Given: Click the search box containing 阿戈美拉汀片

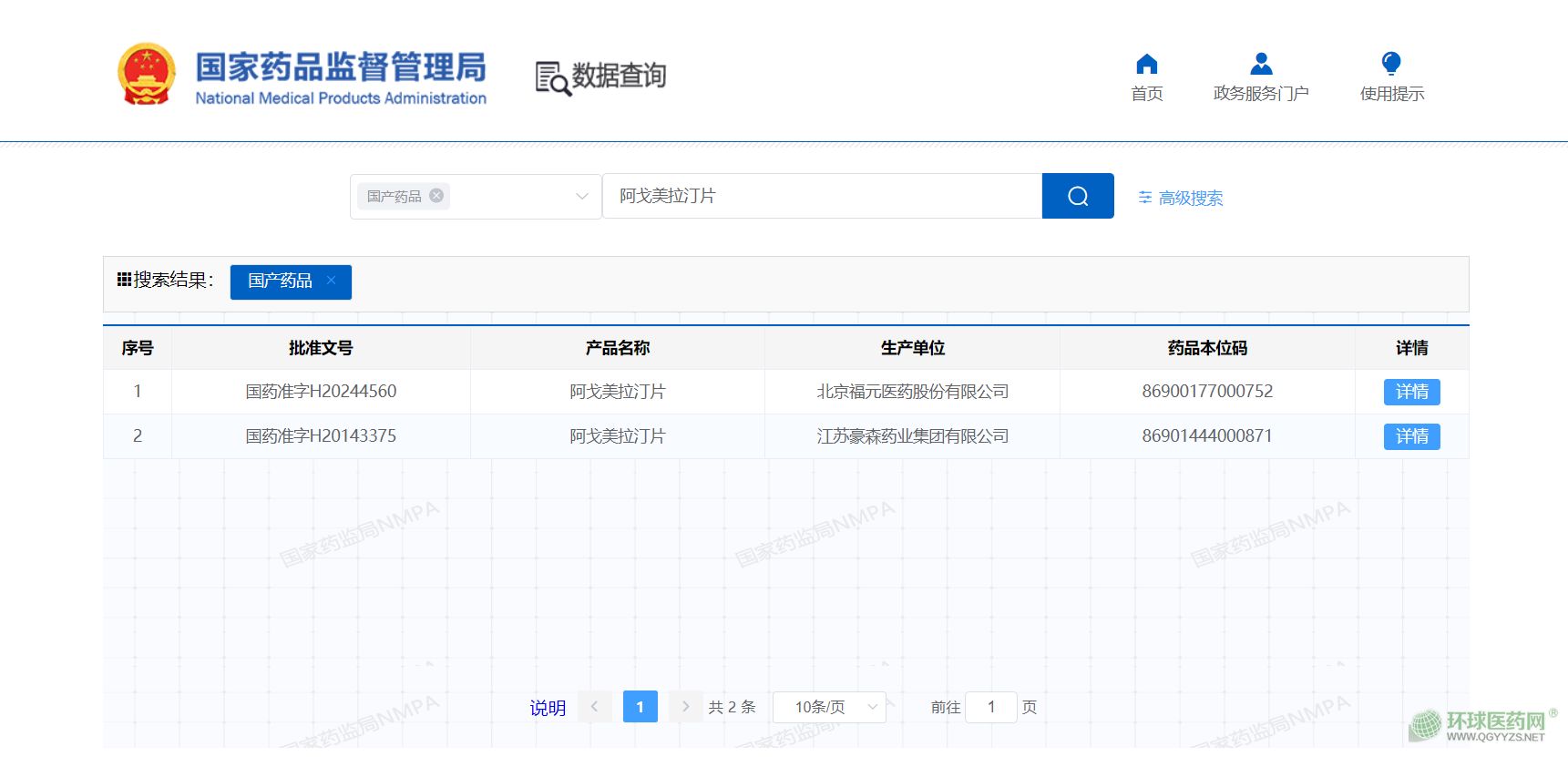Looking at the screenshot, I should point(821,196).
